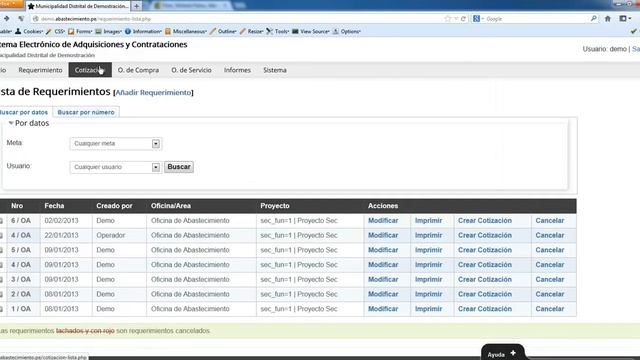
Task: Open the Resize web developer menu
Action: tap(252, 31)
